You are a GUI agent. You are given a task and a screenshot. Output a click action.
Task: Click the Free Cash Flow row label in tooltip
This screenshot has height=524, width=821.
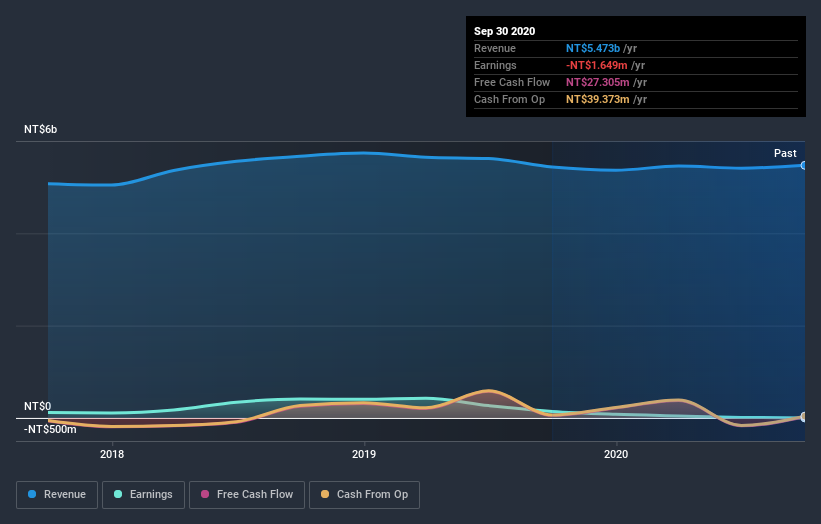pyautogui.click(x=512, y=82)
